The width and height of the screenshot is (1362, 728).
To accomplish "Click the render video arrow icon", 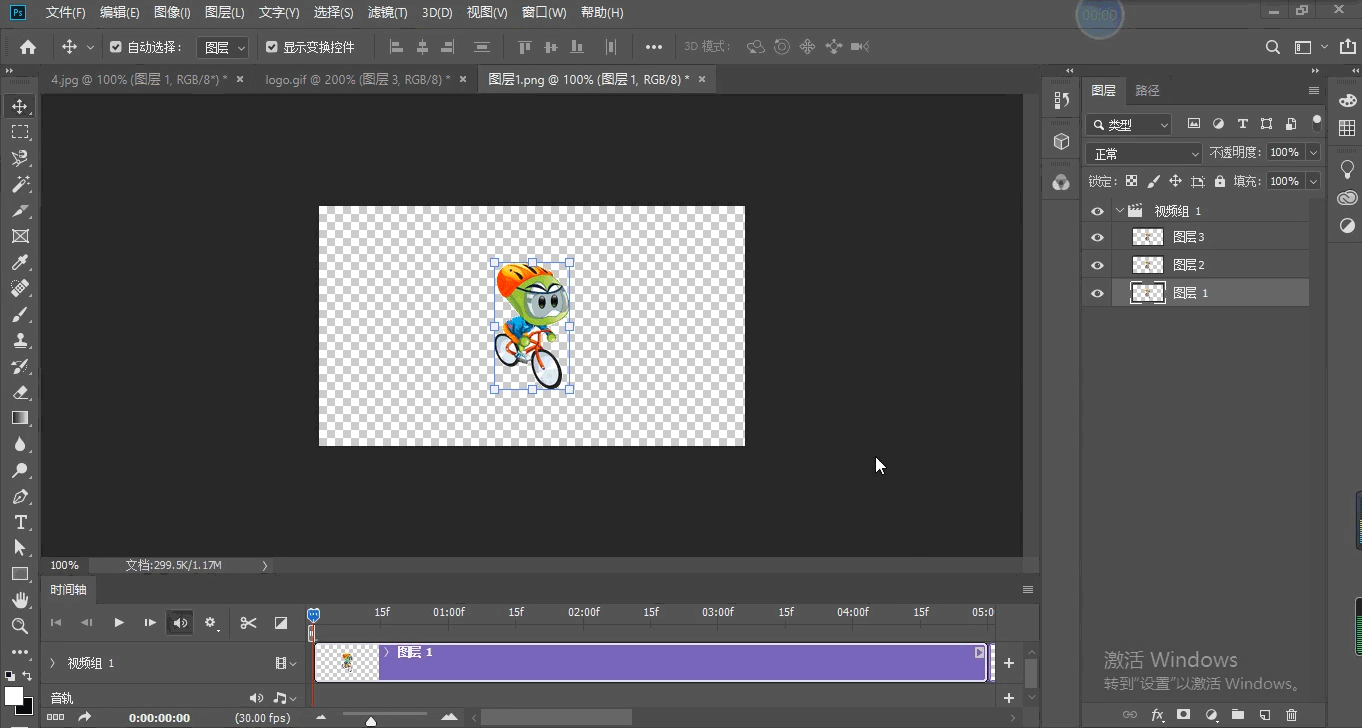I will [85, 717].
